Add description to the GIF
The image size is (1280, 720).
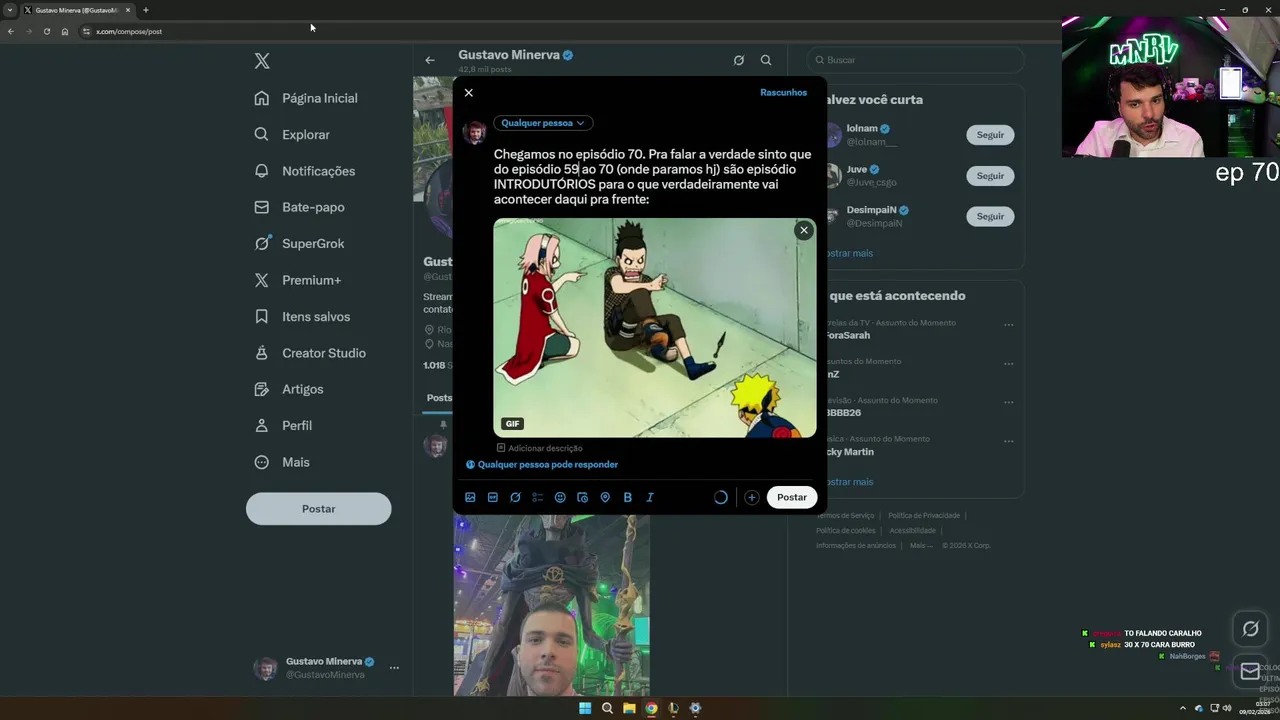(539, 448)
